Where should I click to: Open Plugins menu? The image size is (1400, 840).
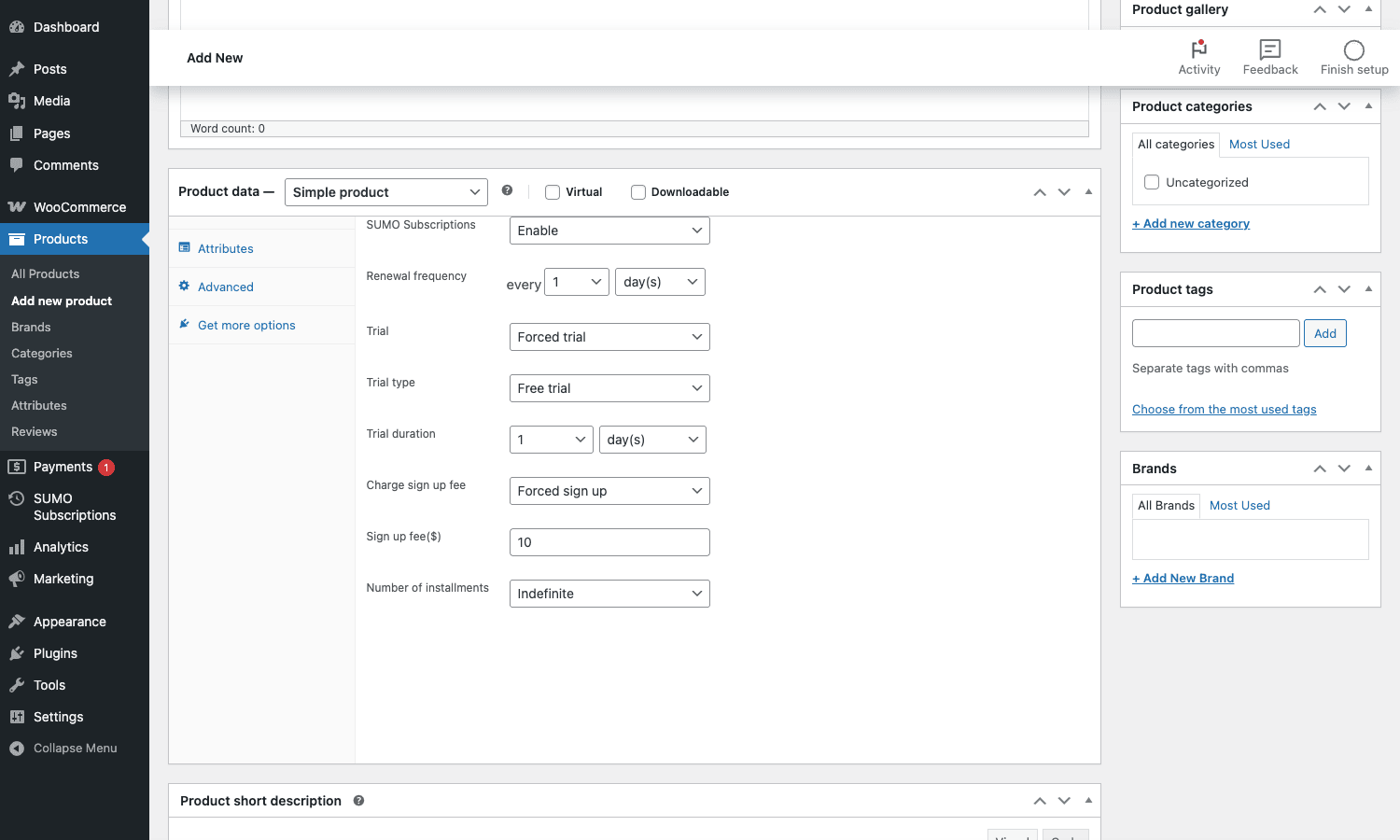(x=75, y=653)
